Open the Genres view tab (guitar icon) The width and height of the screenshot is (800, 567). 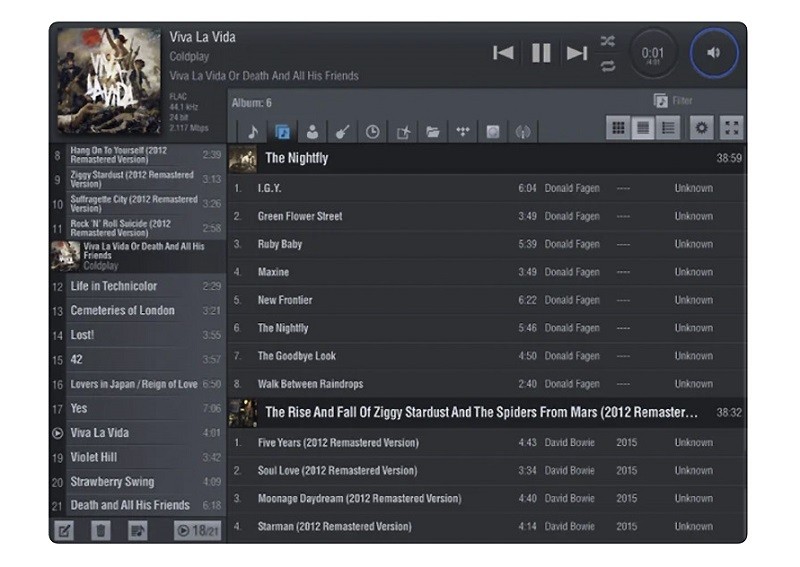click(342, 132)
